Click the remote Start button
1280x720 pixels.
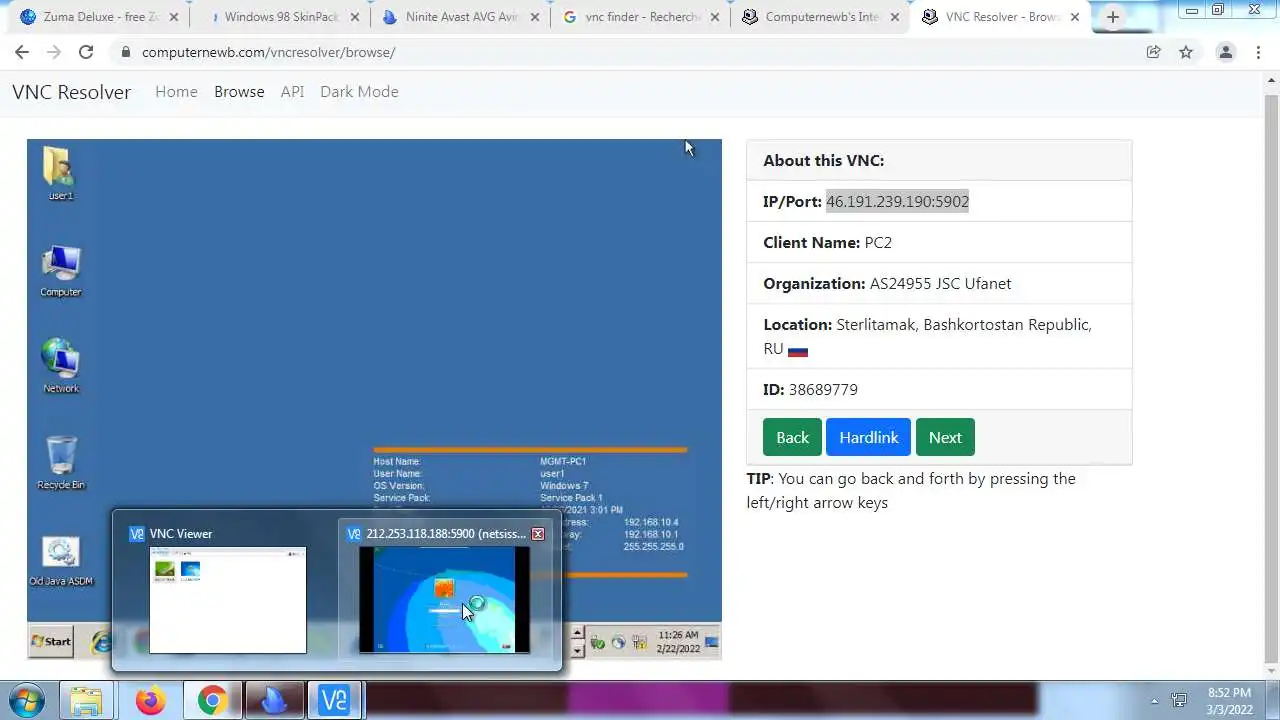click(51, 641)
